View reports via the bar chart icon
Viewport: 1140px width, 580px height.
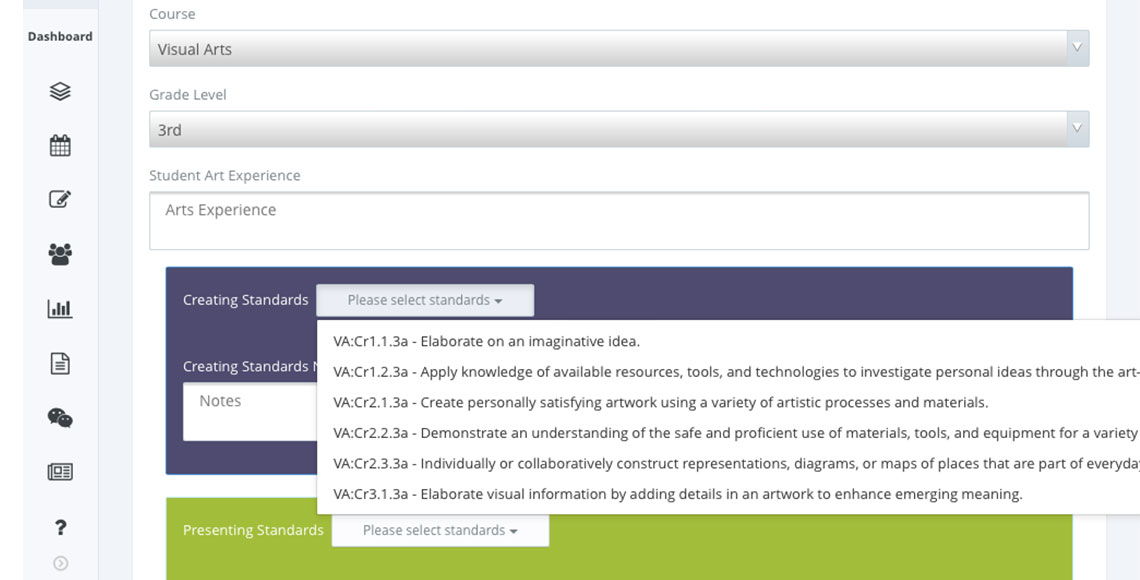coord(59,308)
